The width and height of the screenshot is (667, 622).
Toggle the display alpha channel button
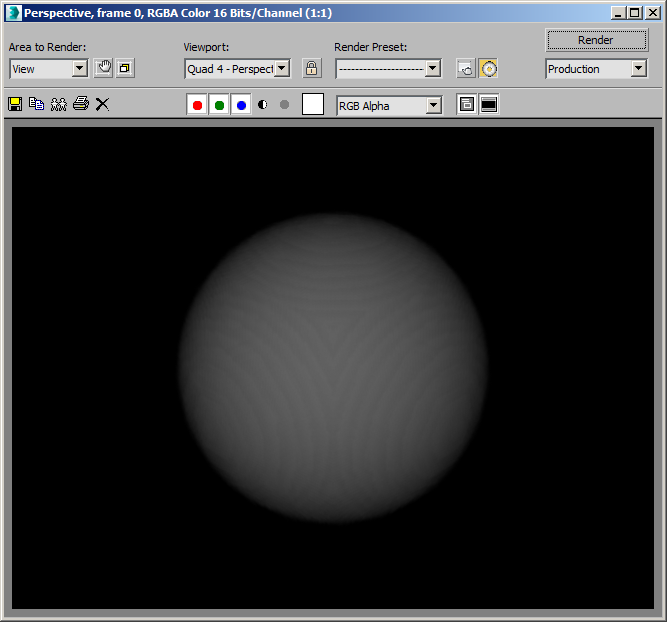263,105
